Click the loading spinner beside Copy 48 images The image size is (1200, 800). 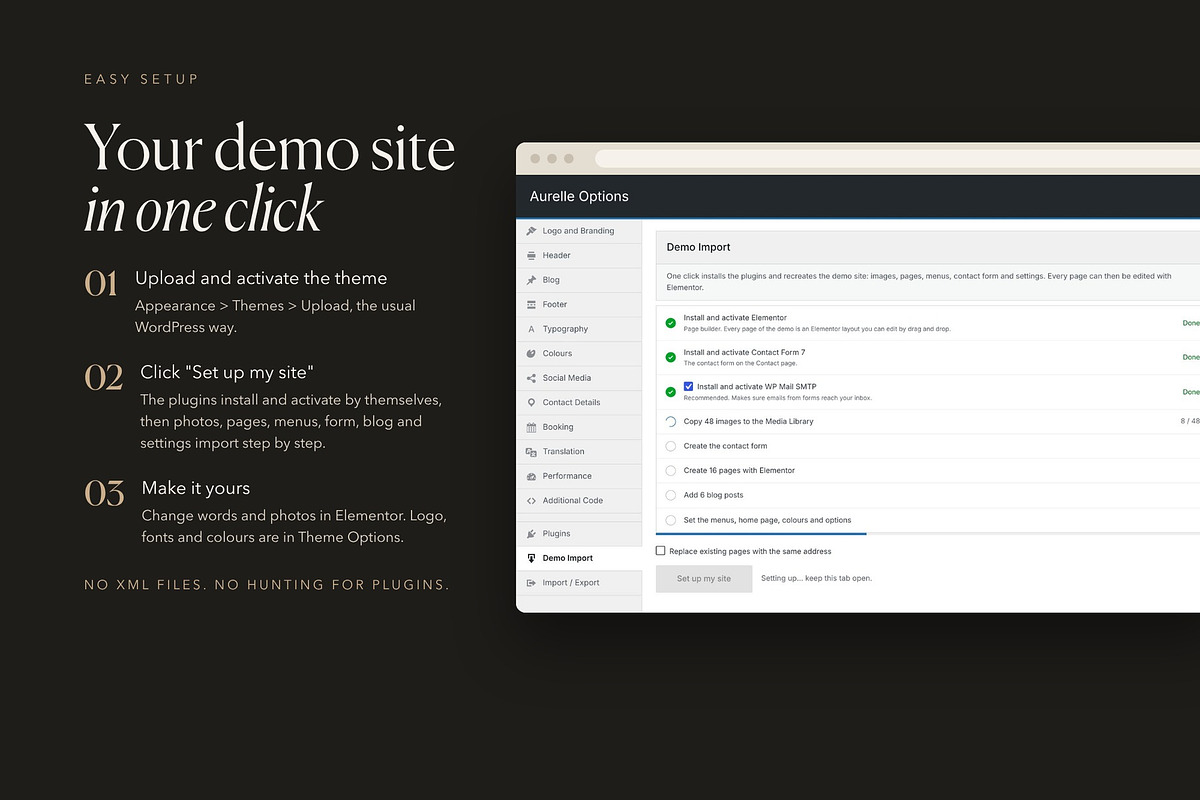click(x=670, y=422)
